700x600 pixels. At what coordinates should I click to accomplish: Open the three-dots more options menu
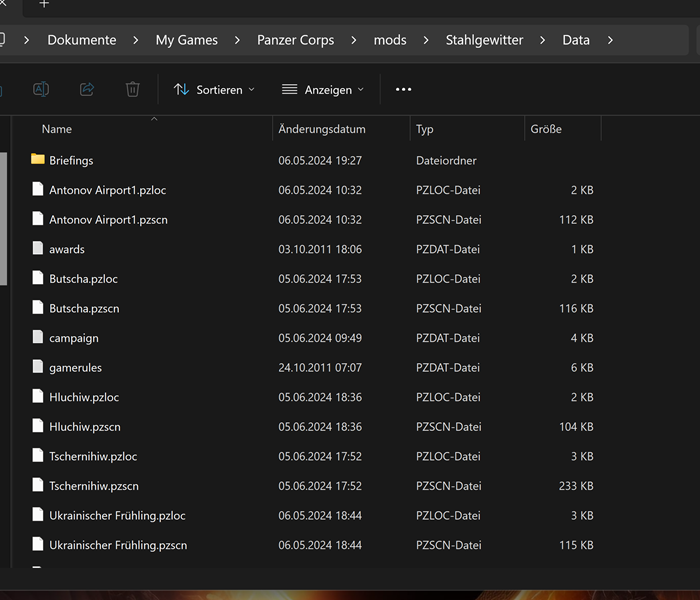(x=404, y=89)
